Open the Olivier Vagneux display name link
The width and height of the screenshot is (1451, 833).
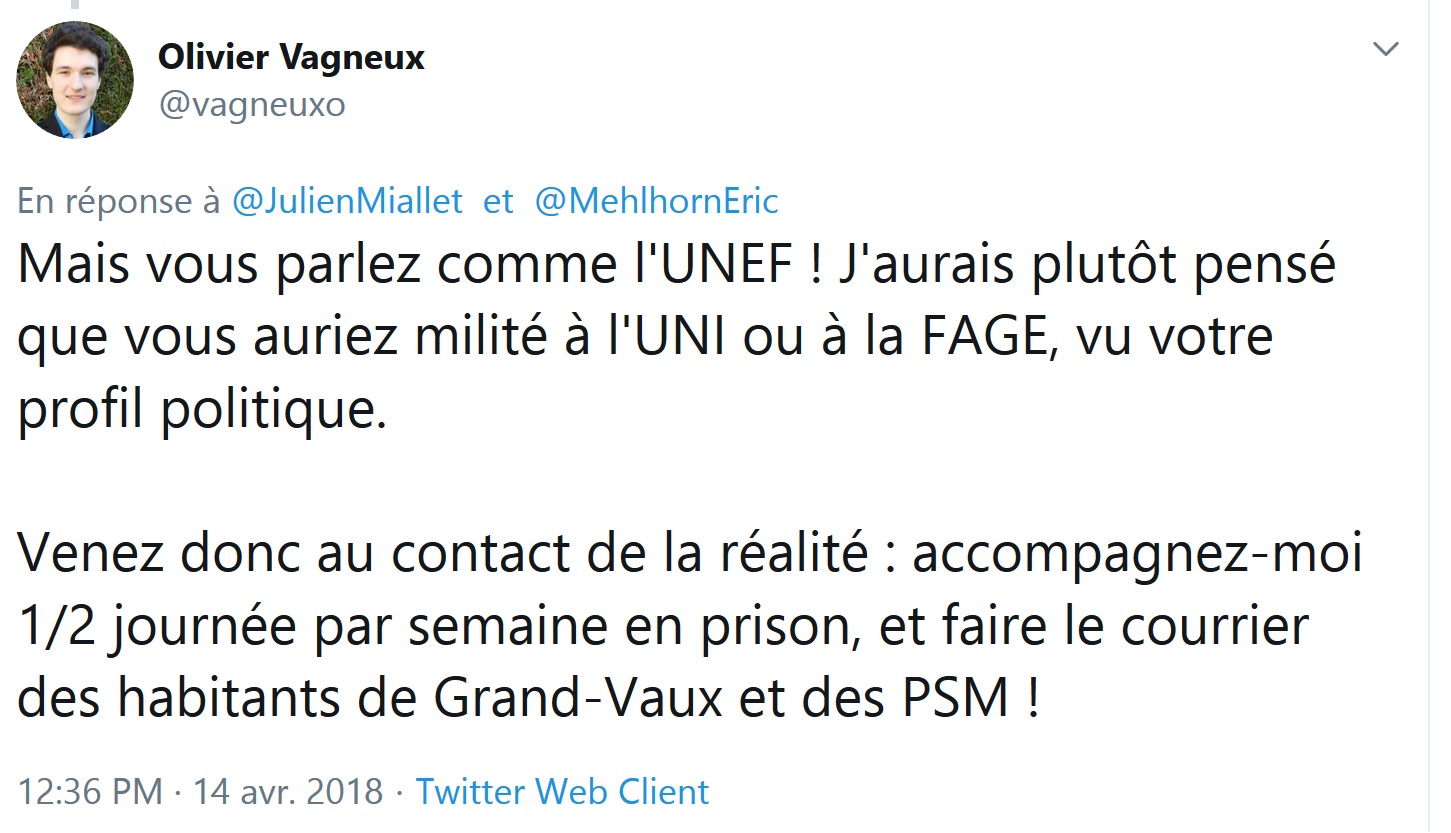(291, 58)
